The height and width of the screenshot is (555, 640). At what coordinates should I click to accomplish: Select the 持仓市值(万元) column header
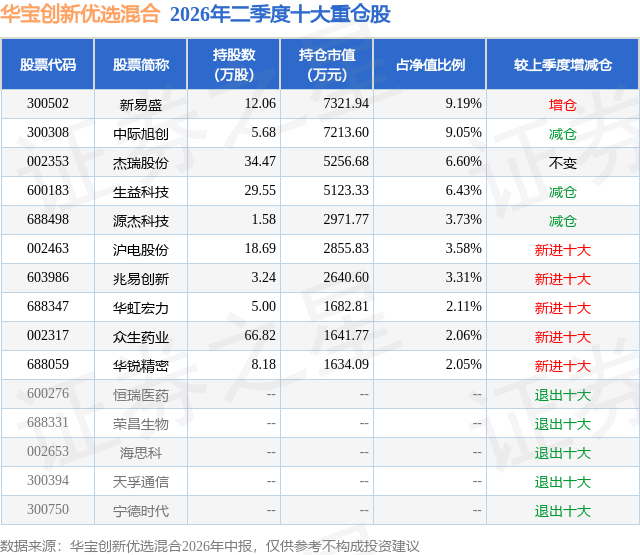click(327, 64)
